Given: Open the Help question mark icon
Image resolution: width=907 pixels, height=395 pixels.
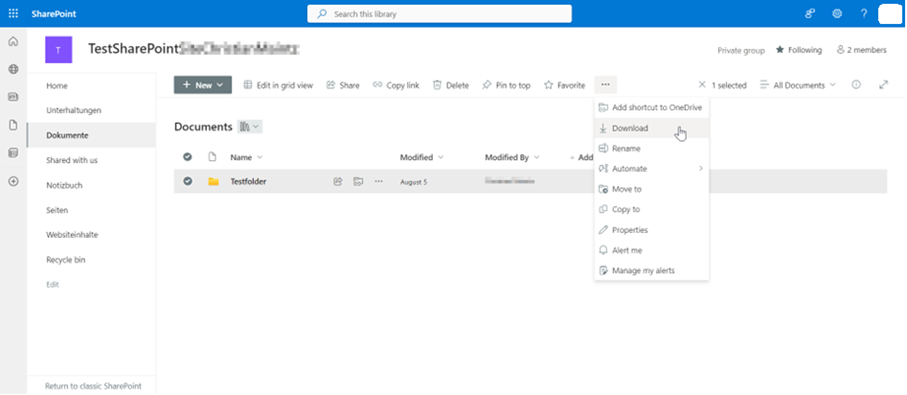Looking at the screenshot, I should point(864,14).
